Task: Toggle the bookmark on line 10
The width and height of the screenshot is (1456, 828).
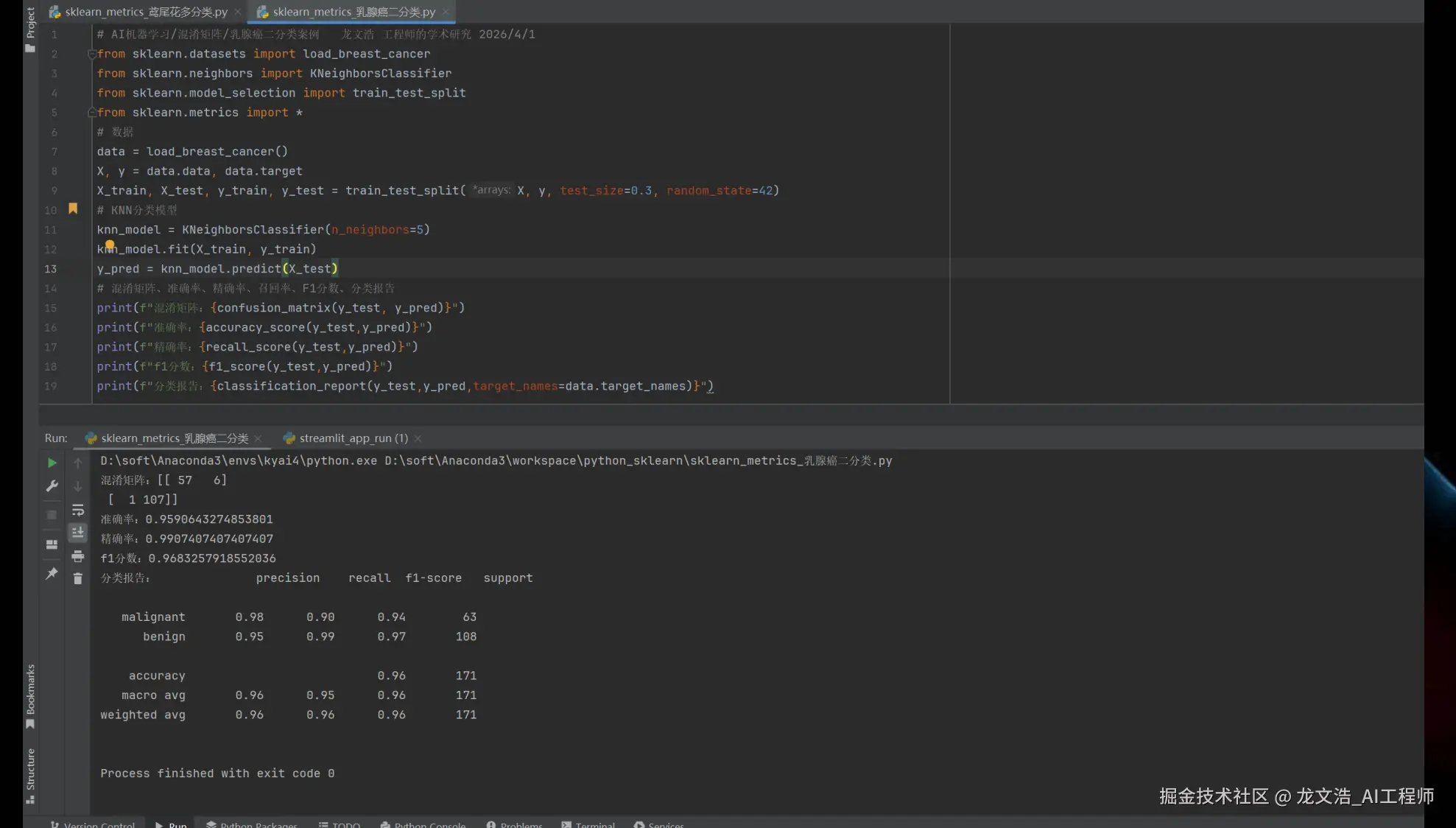Action: pyautogui.click(x=73, y=209)
